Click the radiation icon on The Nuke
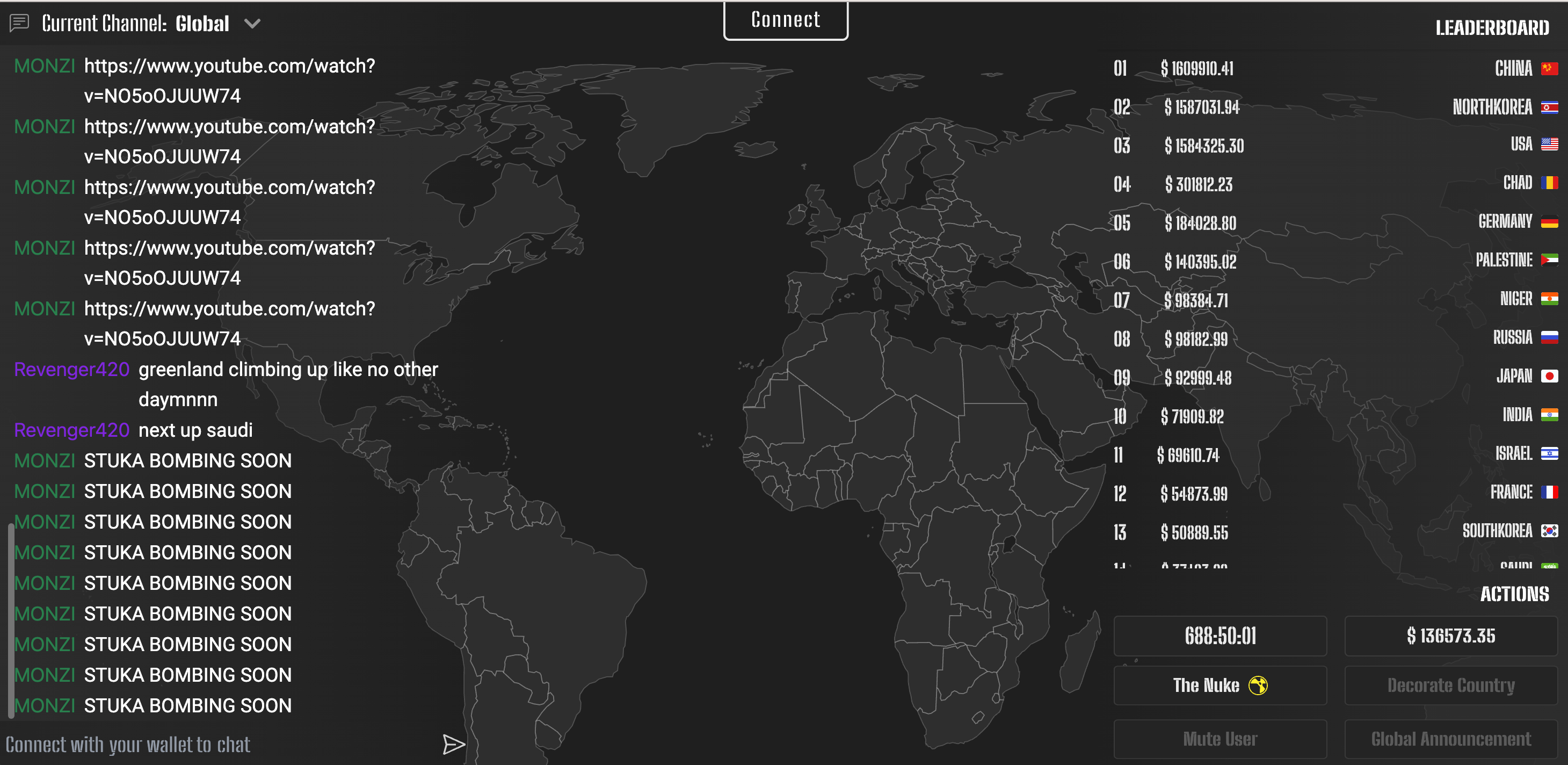The height and width of the screenshot is (765, 1568). tap(1258, 685)
